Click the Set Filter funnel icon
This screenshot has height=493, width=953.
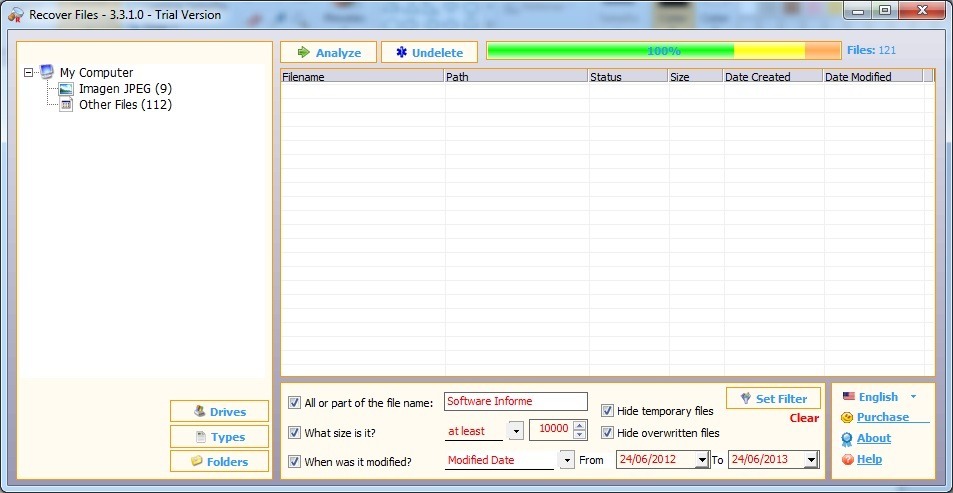click(746, 398)
